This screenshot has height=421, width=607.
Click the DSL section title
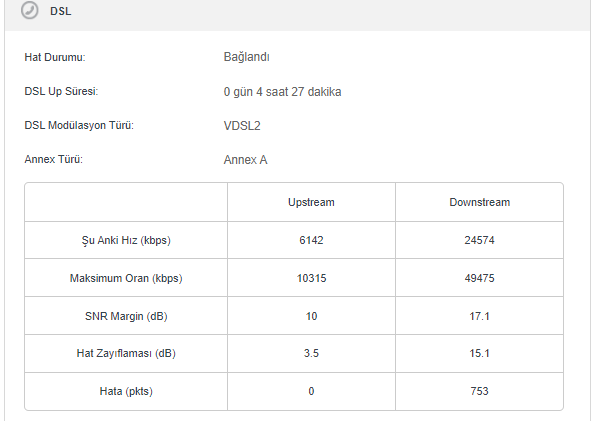pyautogui.click(x=60, y=13)
